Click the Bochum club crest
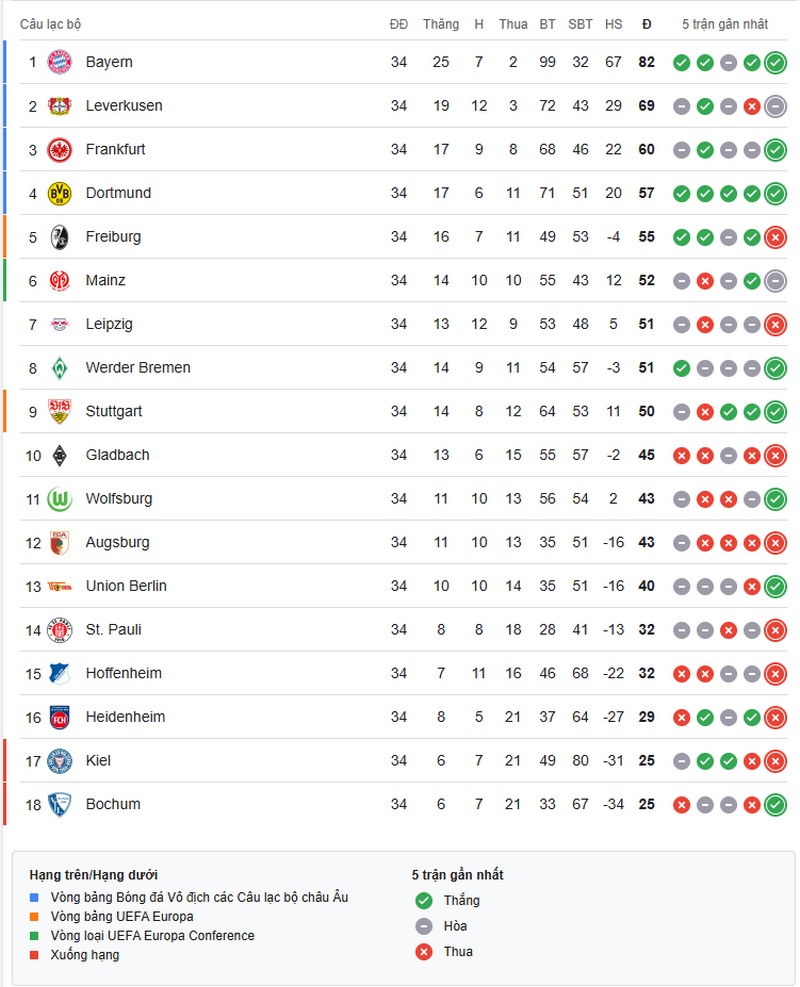 click(x=60, y=804)
